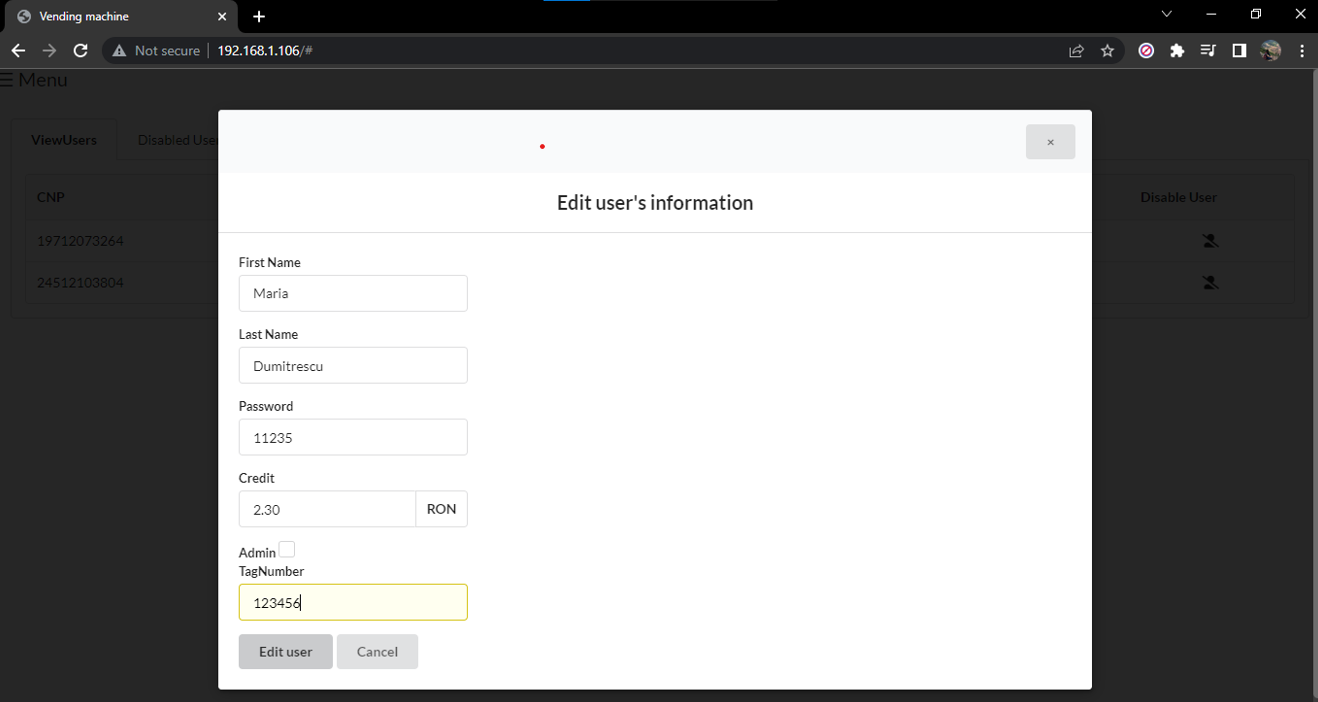Reload the current page
The image size is (1318, 702).
pos(81,50)
